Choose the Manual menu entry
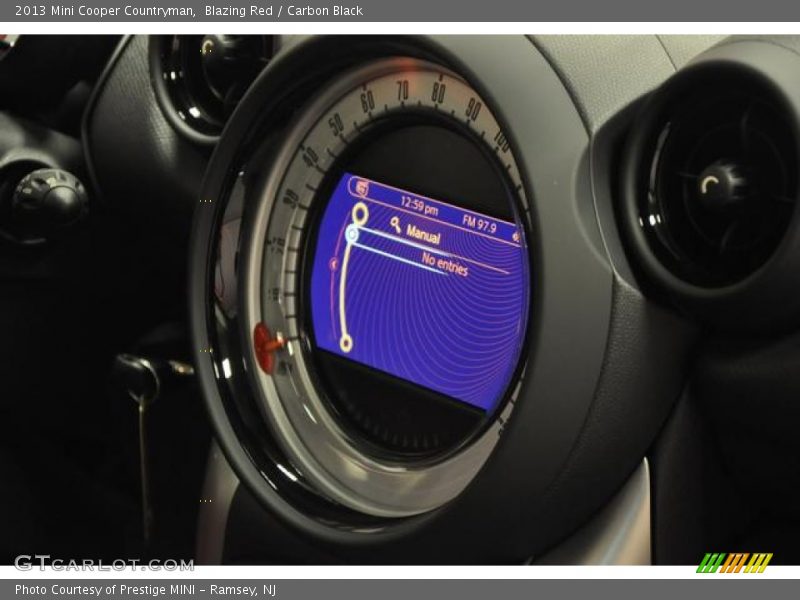The image size is (800, 600). [x=423, y=234]
